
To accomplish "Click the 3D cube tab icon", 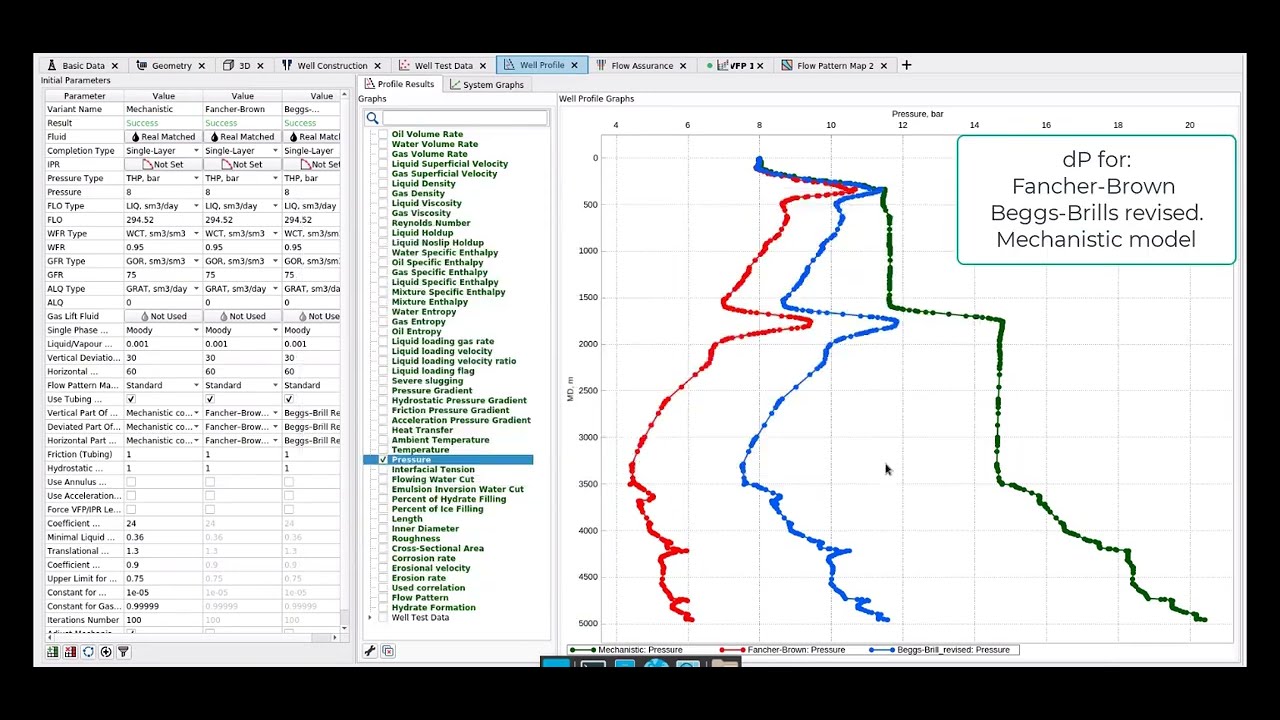I will (x=229, y=65).
